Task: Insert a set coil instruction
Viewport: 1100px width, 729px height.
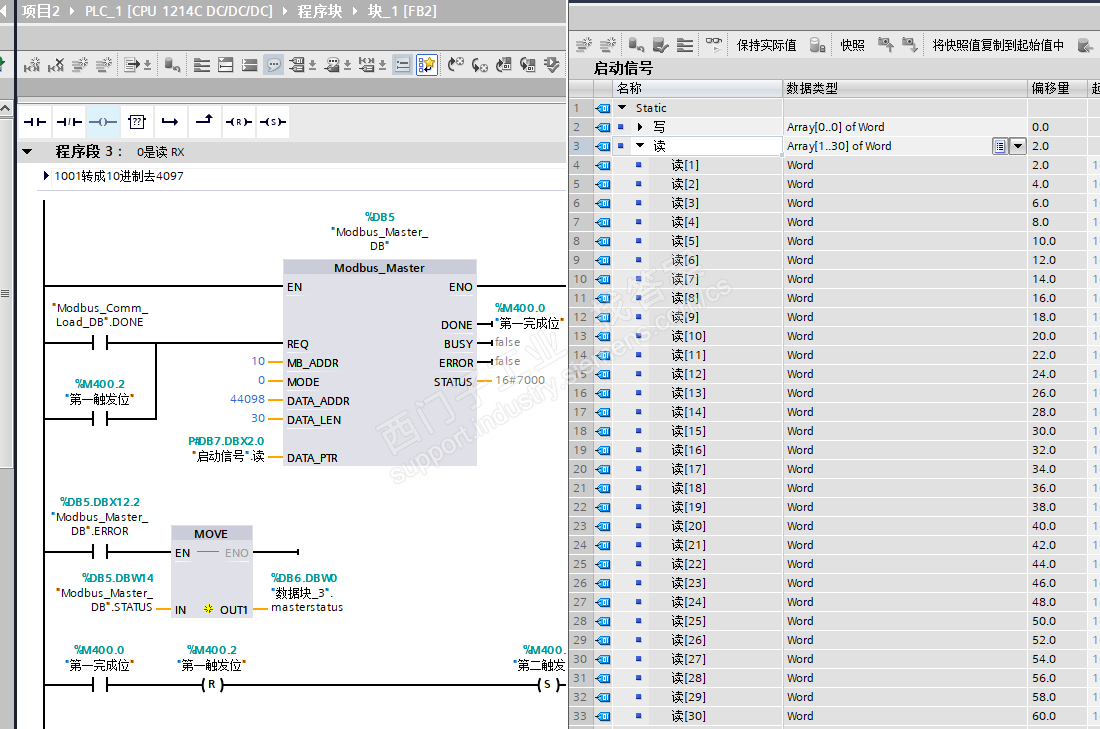Action: 272,122
